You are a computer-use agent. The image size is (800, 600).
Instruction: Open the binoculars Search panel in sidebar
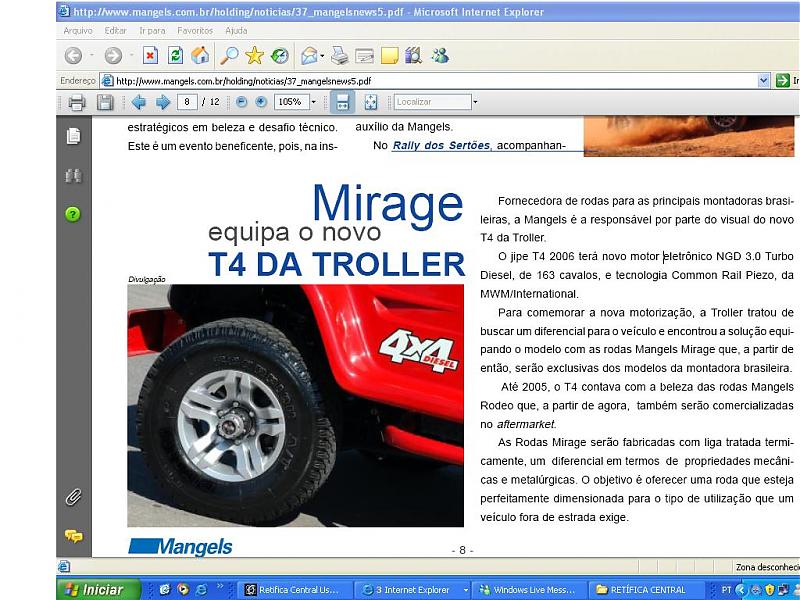tap(73, 176)
